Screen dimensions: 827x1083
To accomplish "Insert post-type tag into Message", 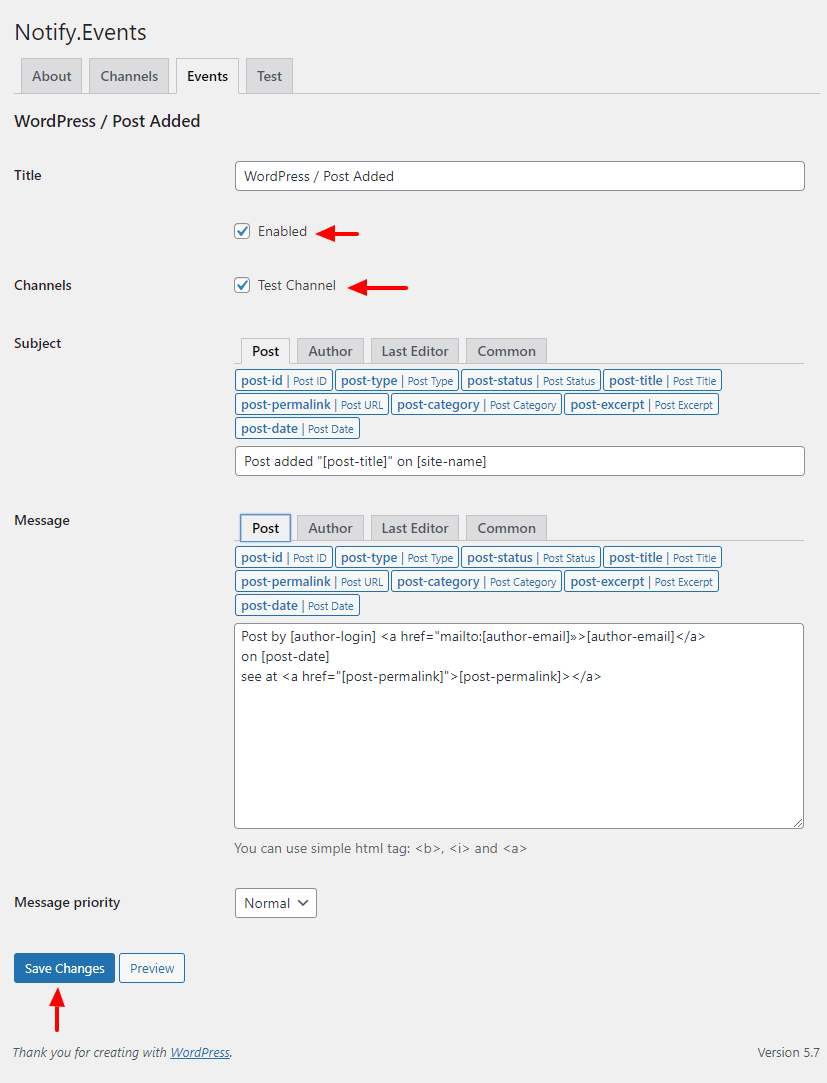I will coord(397,557).
